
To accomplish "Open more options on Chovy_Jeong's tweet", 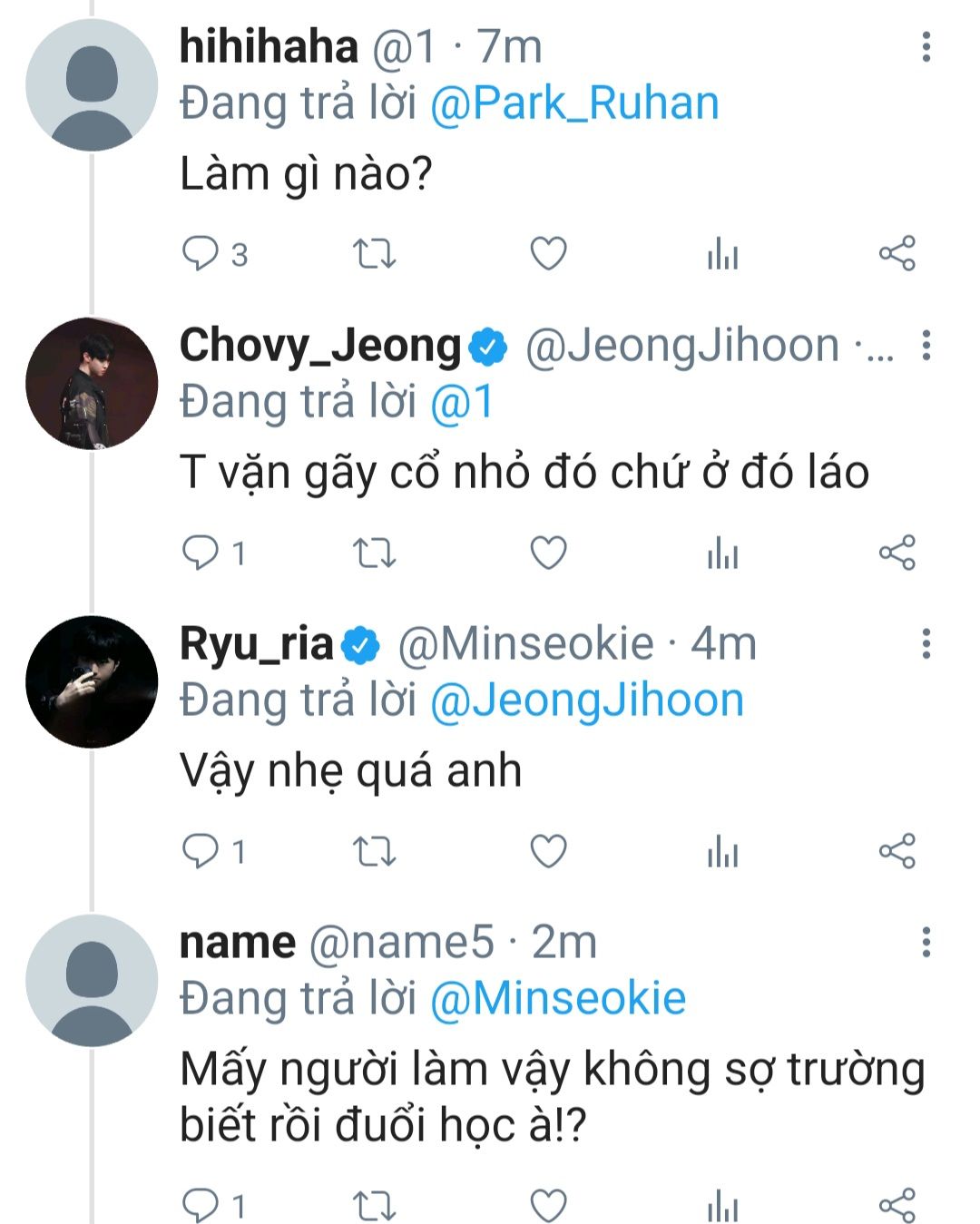I will (926, 346).
